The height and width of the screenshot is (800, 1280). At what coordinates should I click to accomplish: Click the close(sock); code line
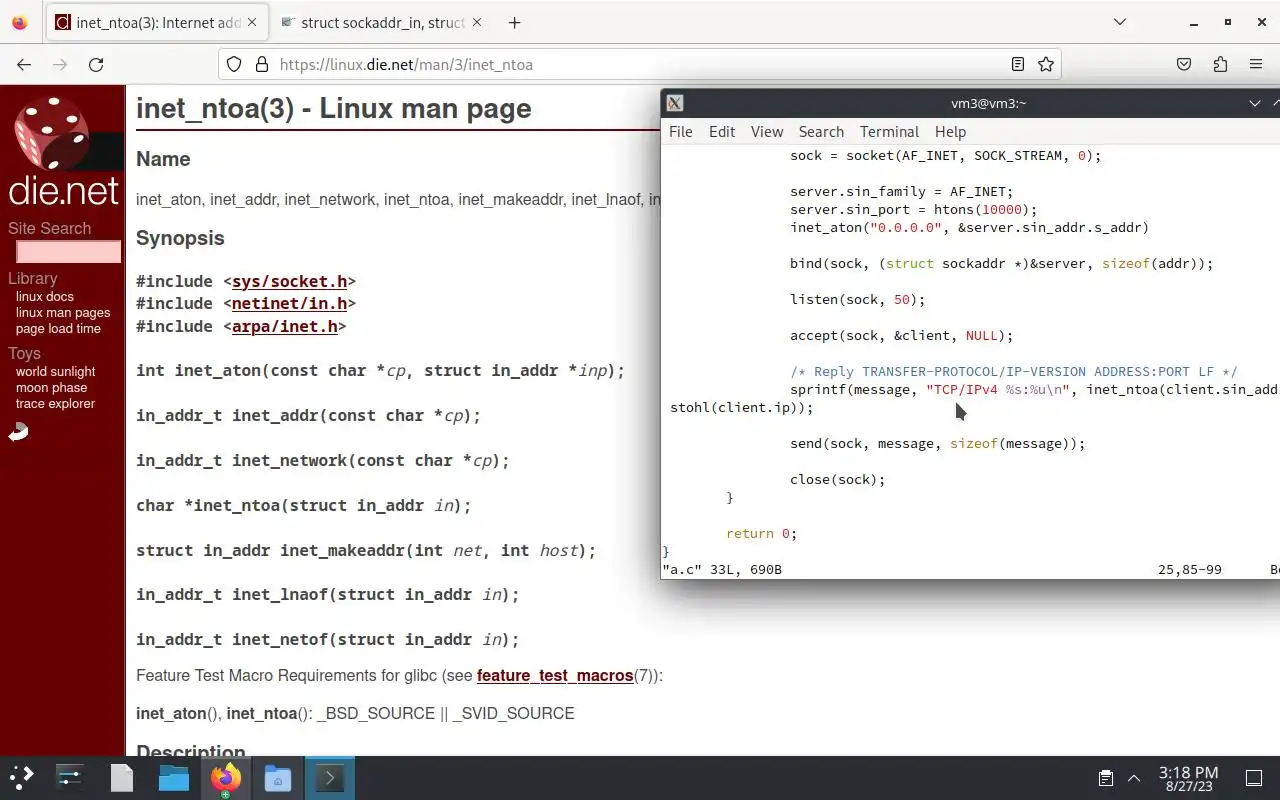pyautogui.click(x=838, y=480)
